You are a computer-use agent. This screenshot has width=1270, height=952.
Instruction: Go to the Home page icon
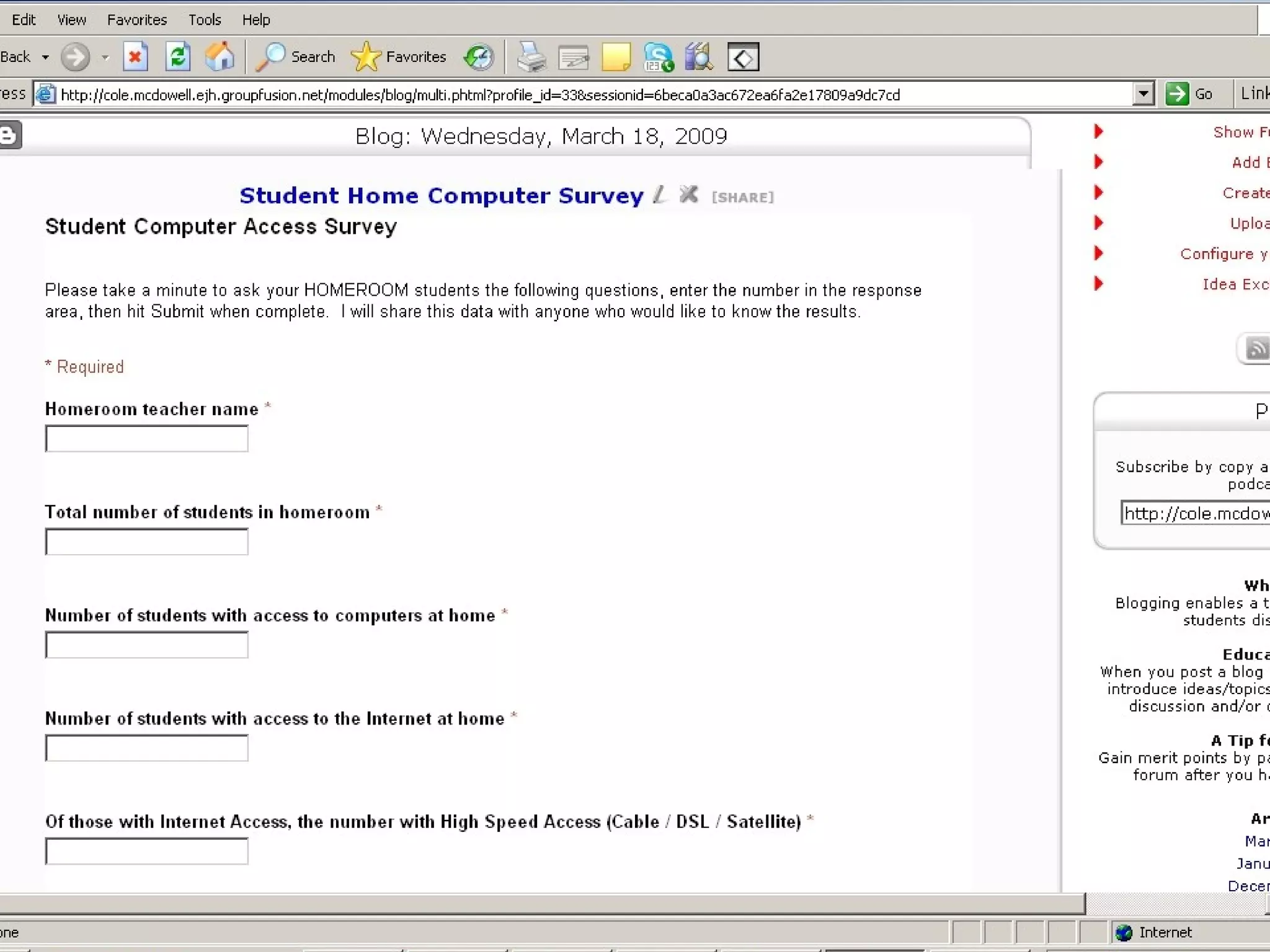(220, 58)
